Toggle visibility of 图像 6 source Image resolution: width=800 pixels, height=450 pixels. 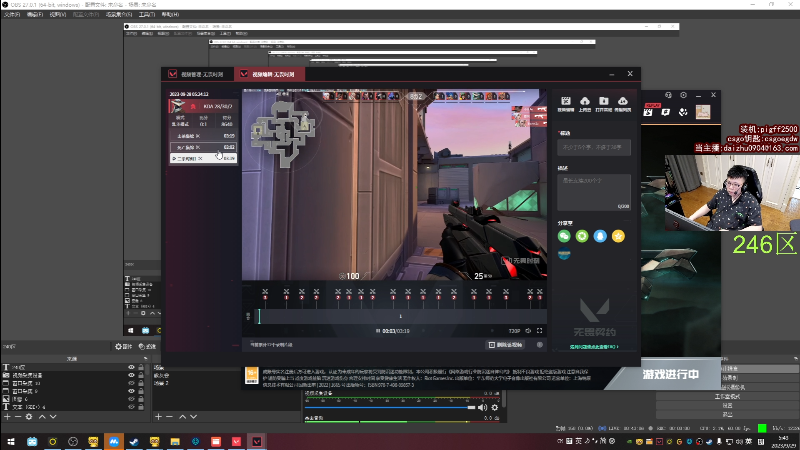(131, 399)
